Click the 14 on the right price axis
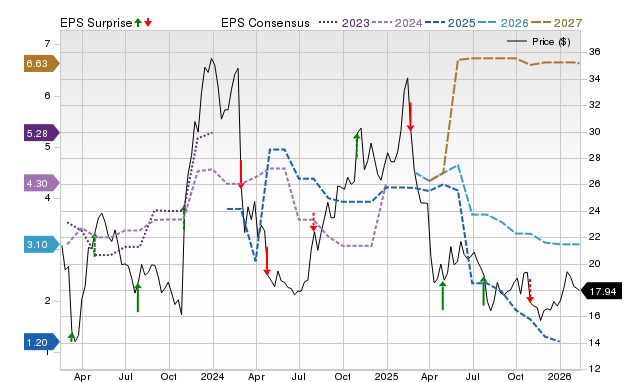640x382 pixels. coord(595,343)
